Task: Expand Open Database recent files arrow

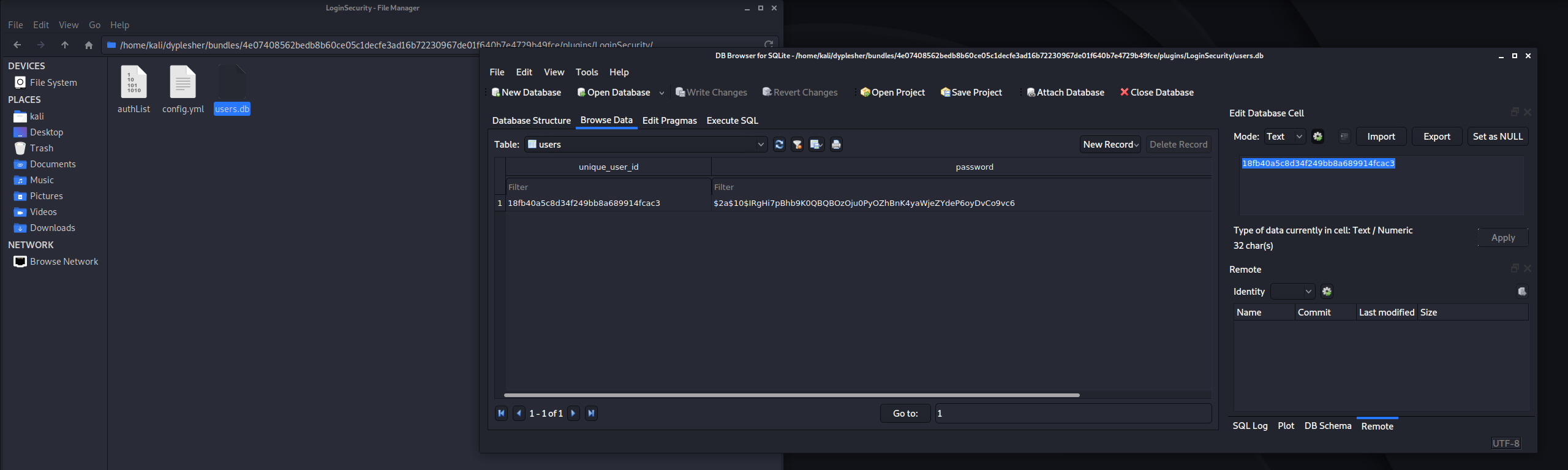Action: [661, 93]
